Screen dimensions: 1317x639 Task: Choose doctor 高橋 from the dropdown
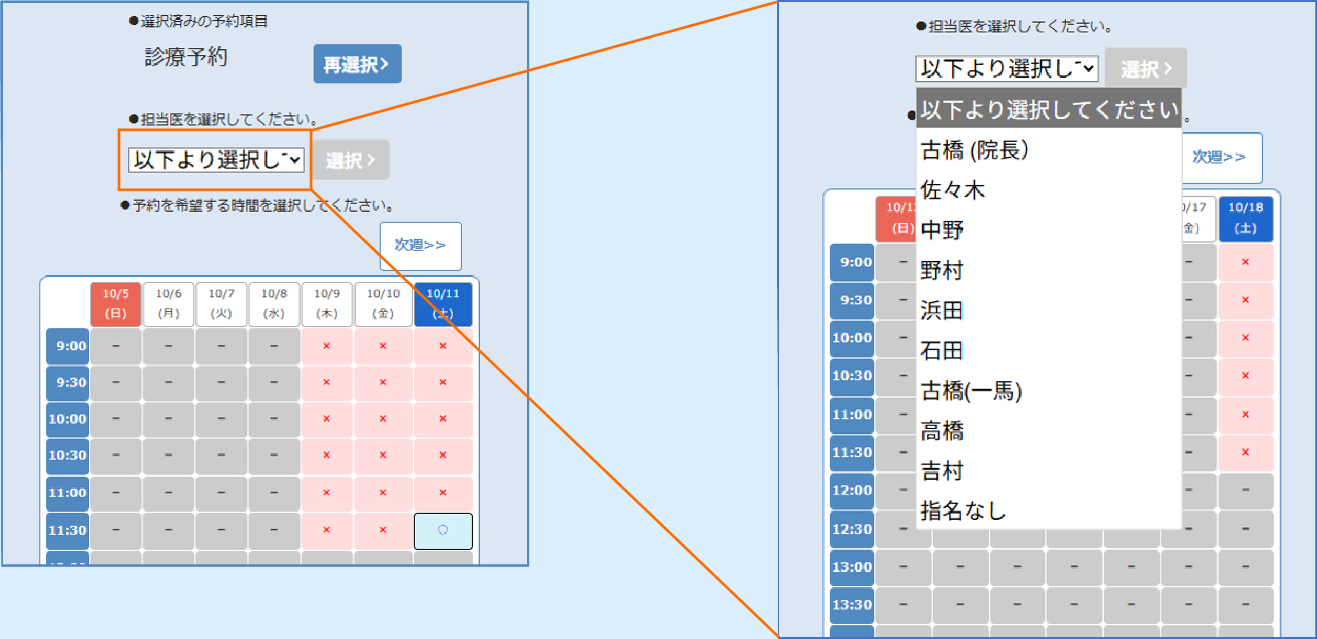pos(942,431)
